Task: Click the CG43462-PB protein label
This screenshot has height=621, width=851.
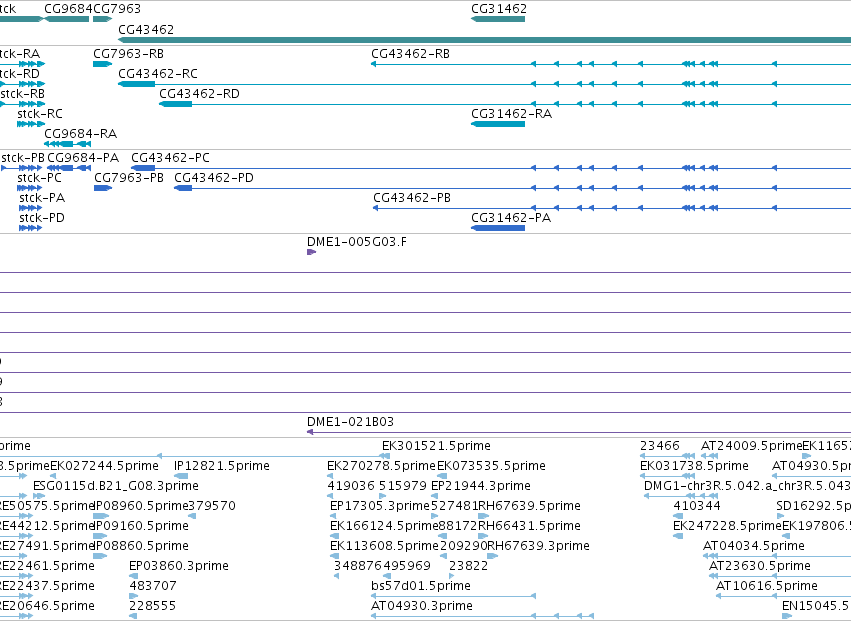Action: coord(412,198)
